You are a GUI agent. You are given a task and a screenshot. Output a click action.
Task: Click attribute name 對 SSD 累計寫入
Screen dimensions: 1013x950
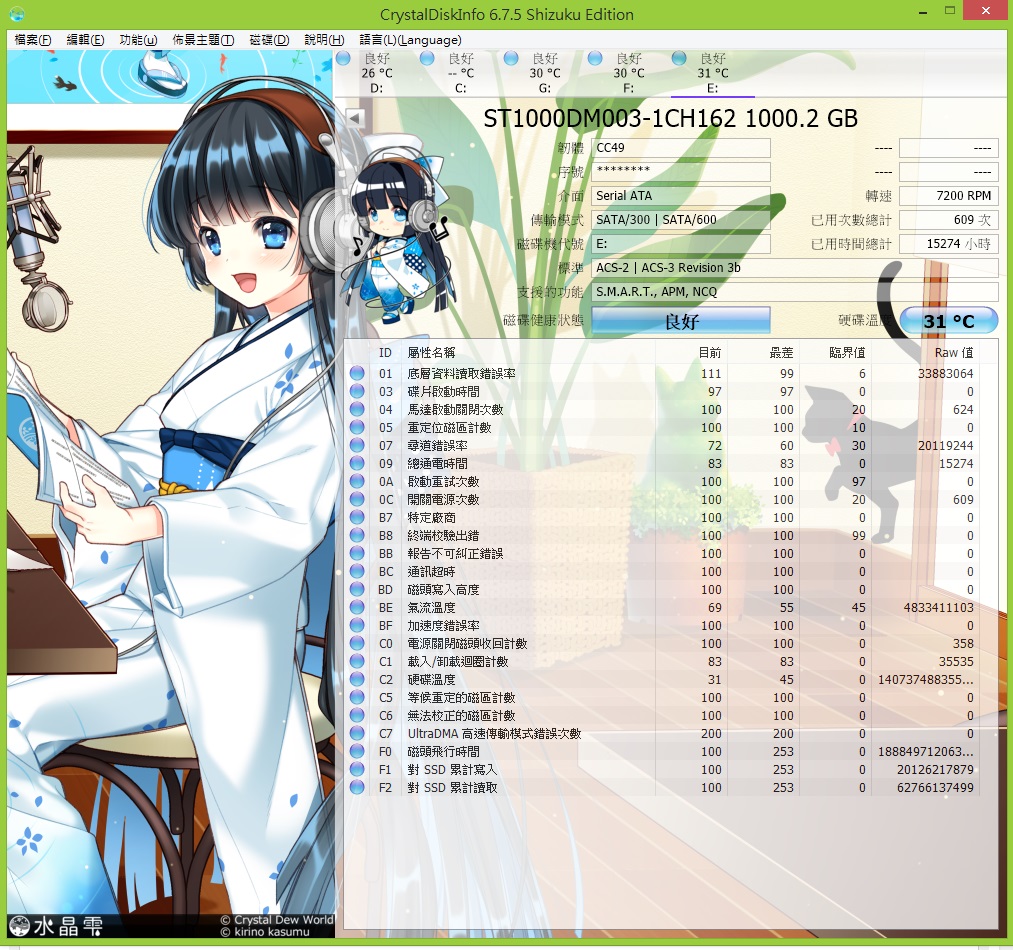pyautogui.click(x=452, y=770)
